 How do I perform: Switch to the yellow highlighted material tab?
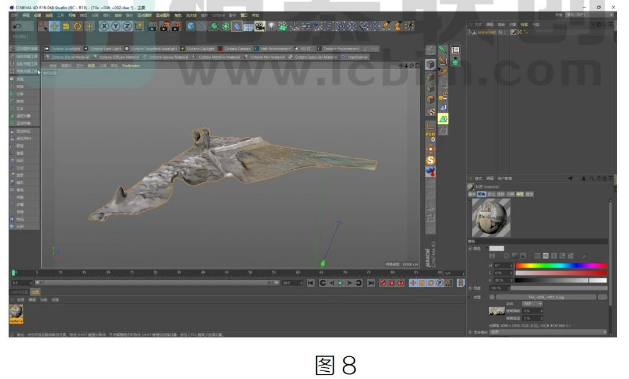pyautogui.click(x=520, y=194)
